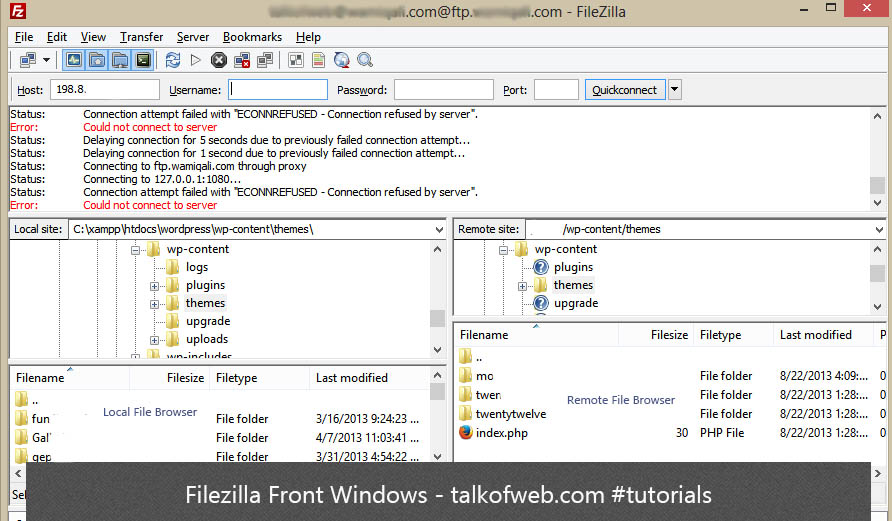The height and width of the screenshot is (521, 892).
Task: Click the disconnect from server icon
Action: tap(242, 60)
